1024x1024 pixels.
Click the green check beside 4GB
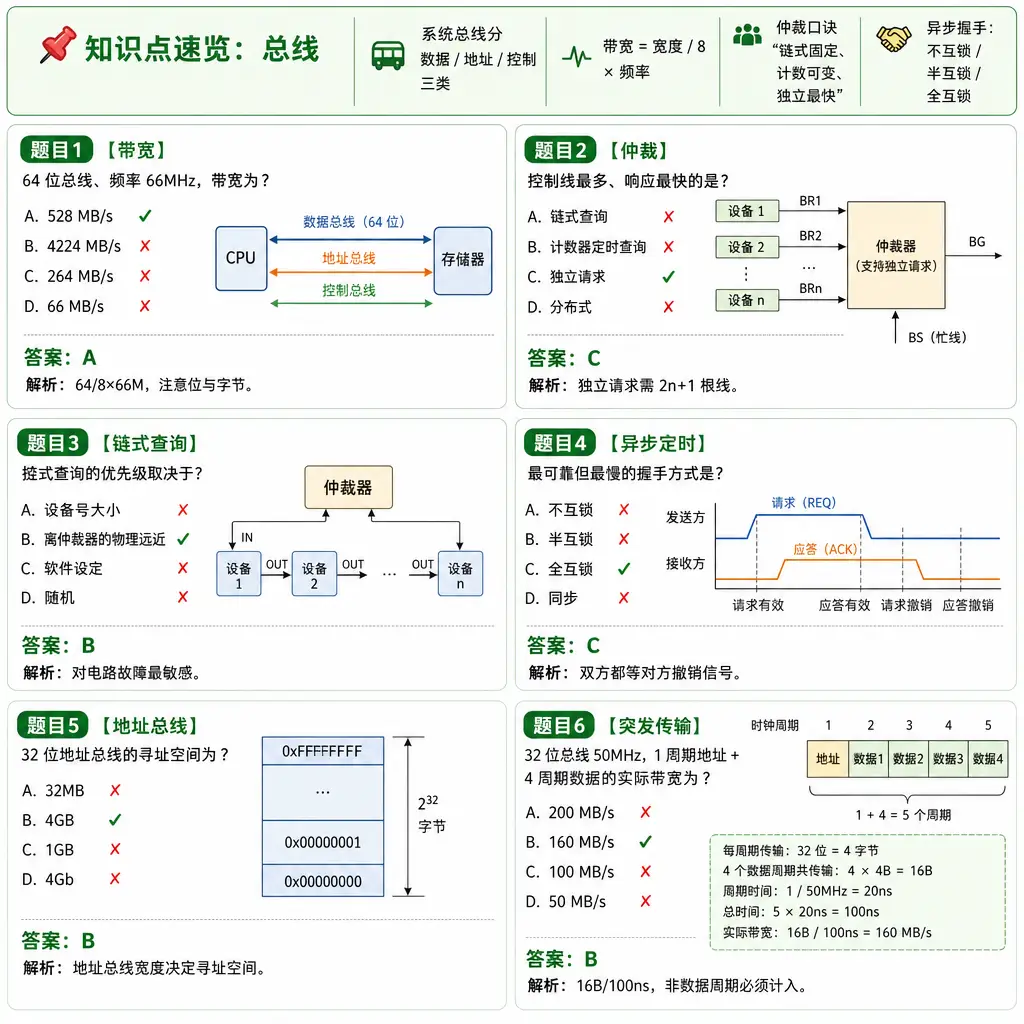115,820
